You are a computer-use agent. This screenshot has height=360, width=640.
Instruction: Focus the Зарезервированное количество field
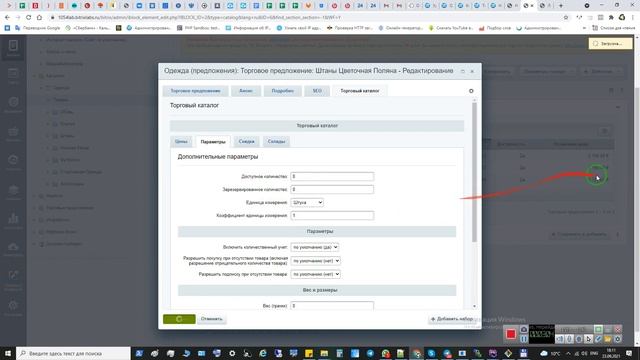click(332, 189)
